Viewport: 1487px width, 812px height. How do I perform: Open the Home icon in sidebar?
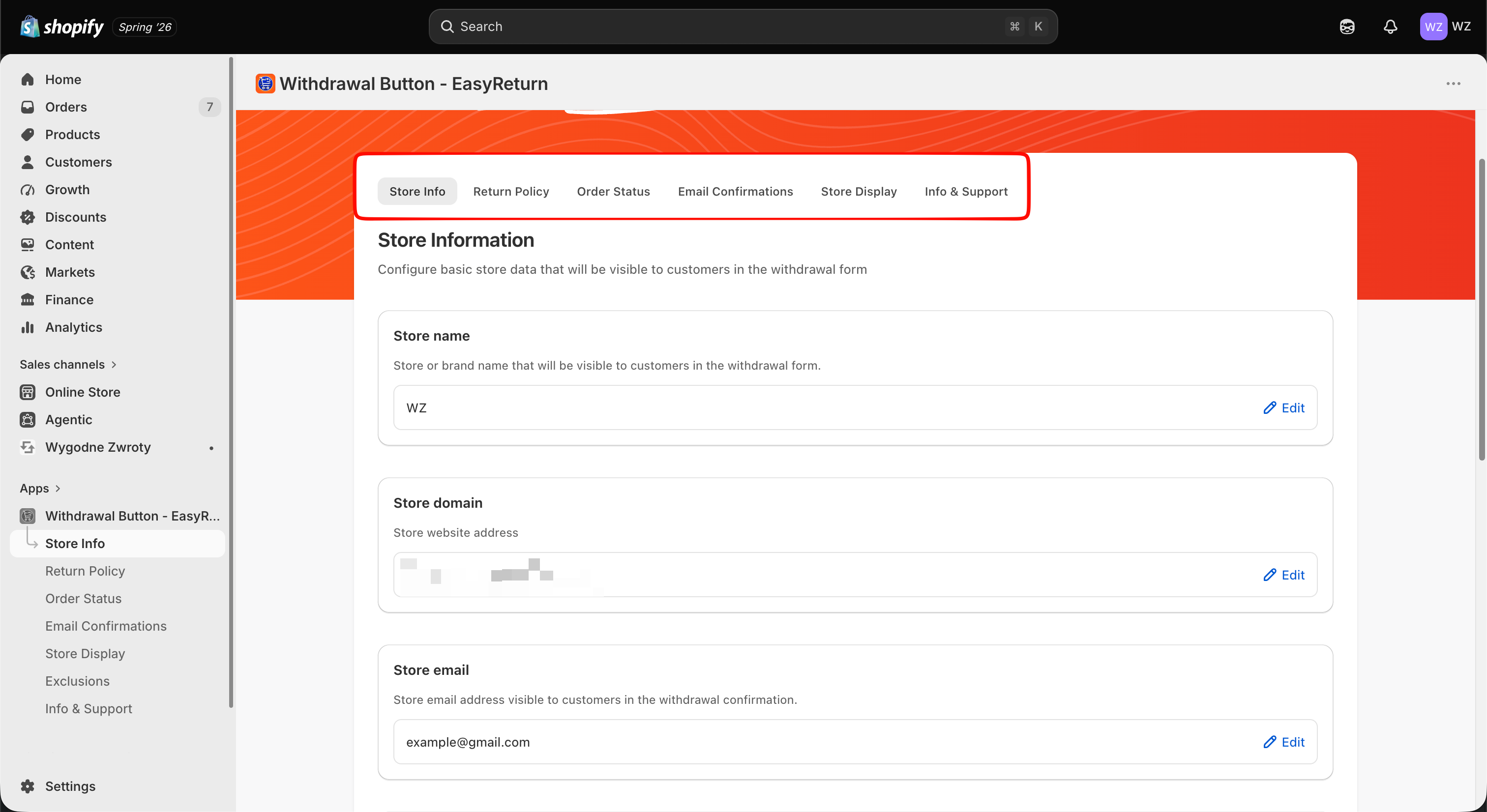(x=28, y=80)
